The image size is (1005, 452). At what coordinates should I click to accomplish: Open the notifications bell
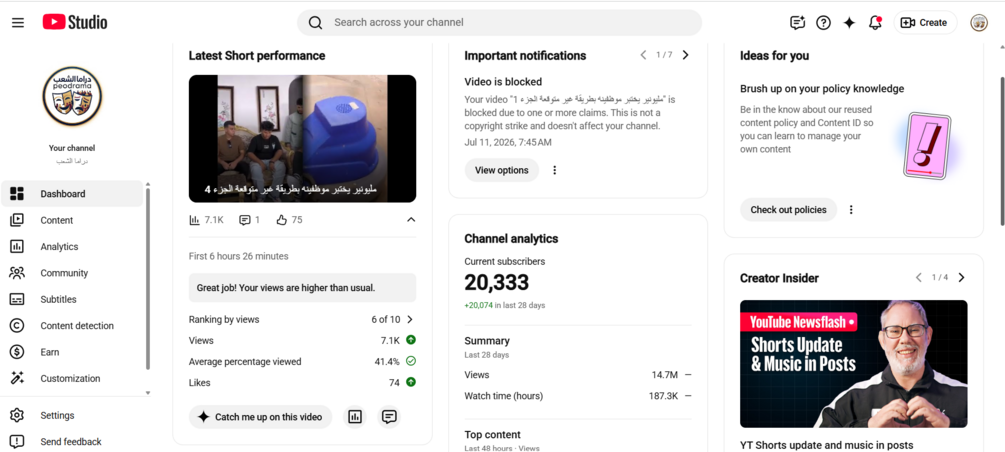pos(875,22)
